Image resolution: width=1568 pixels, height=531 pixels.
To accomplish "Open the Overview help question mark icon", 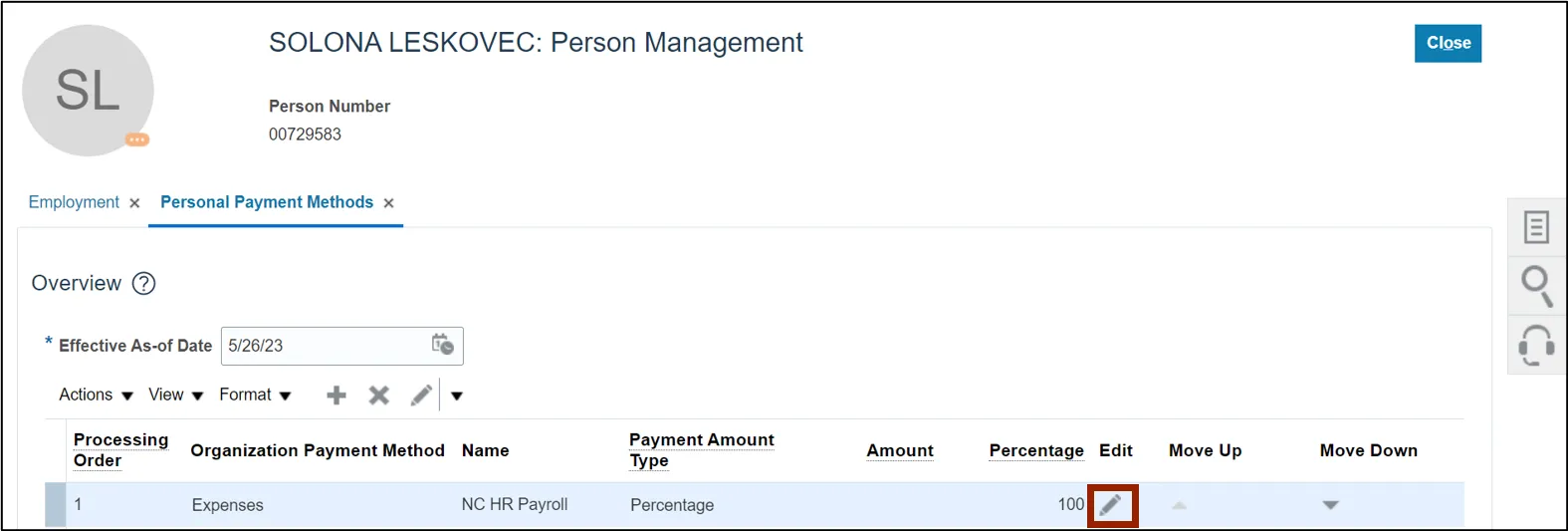I will (144, 284).
